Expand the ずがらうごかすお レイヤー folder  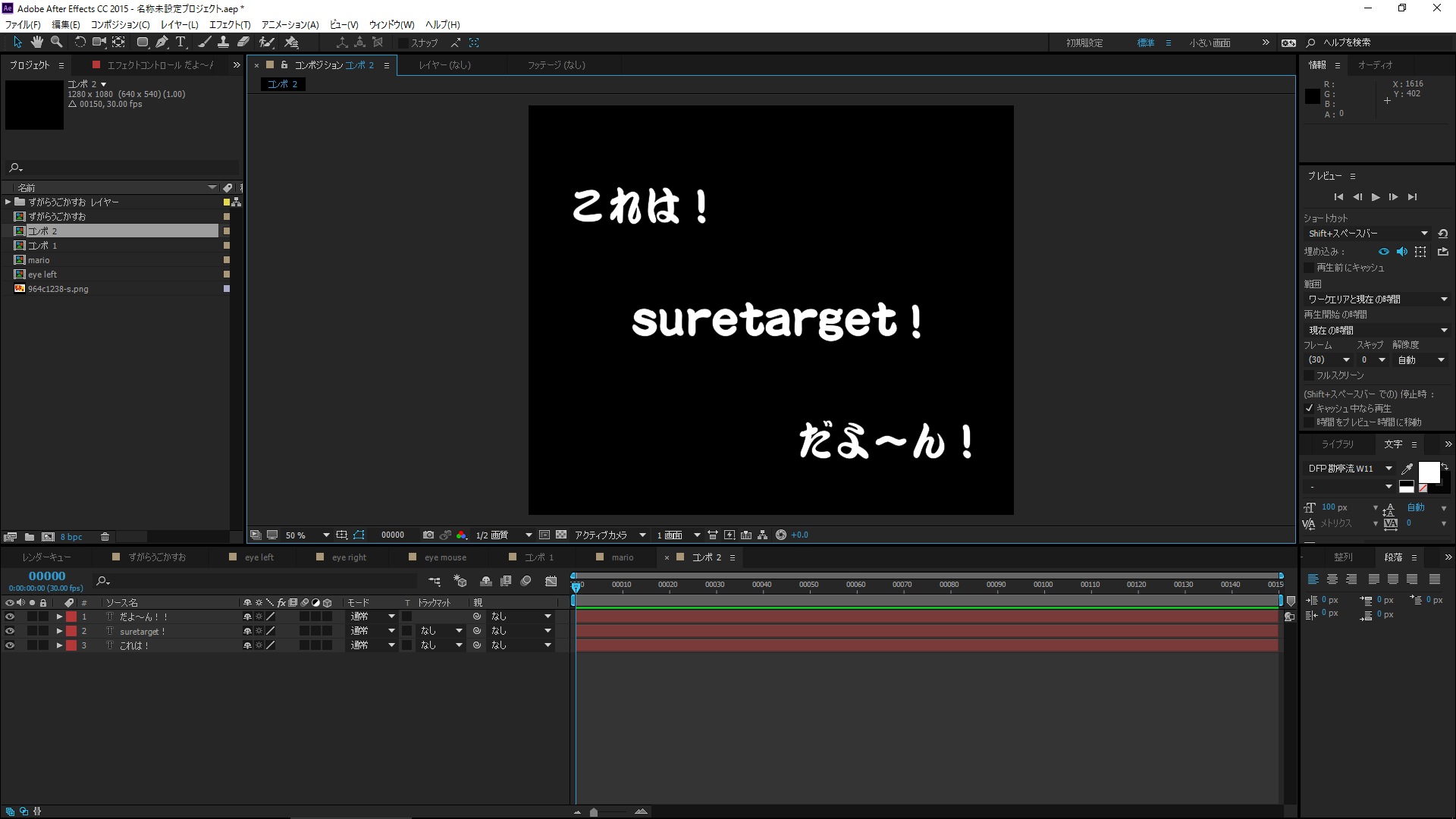(x=8, y=202)
